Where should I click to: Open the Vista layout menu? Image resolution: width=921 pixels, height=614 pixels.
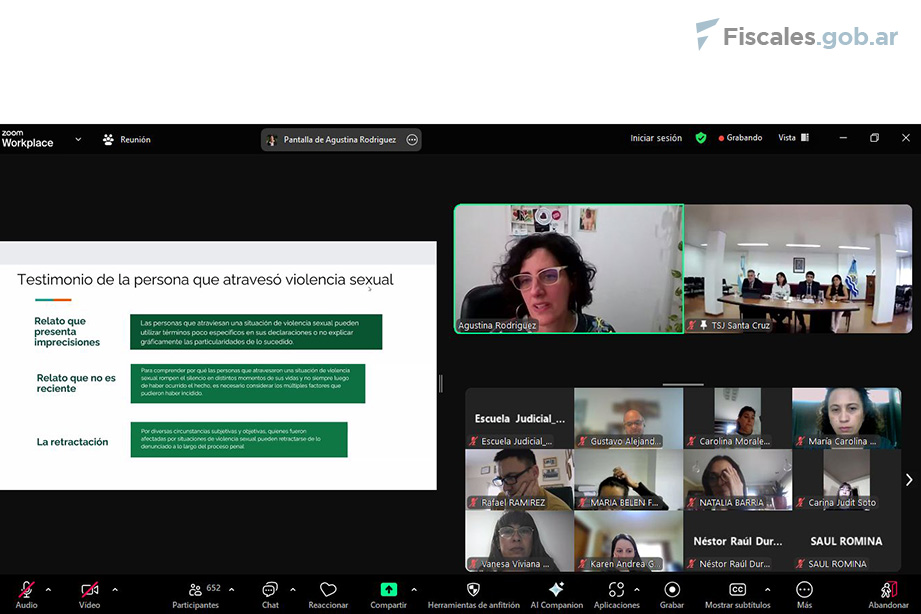pos(791,138)
